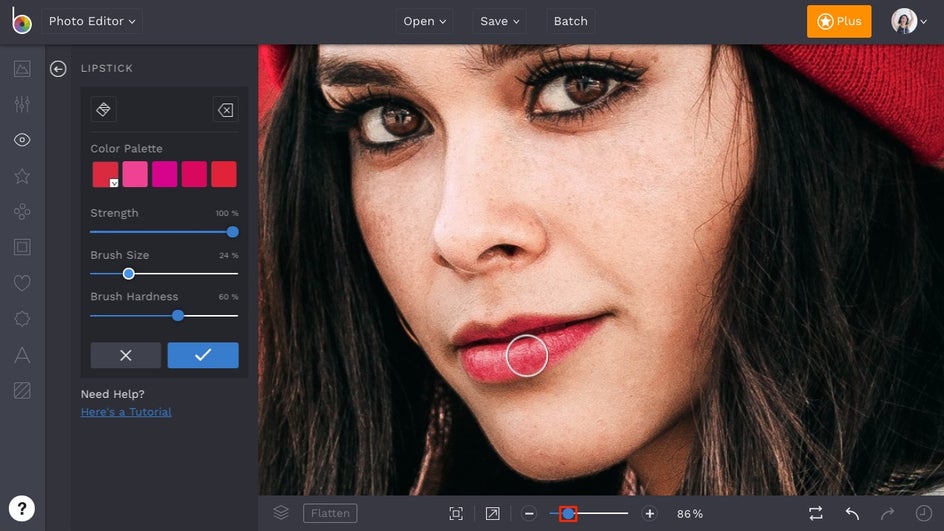Expand the user profile avatar menu
Viewport: 944px width, 531px height.
(909, 21)
